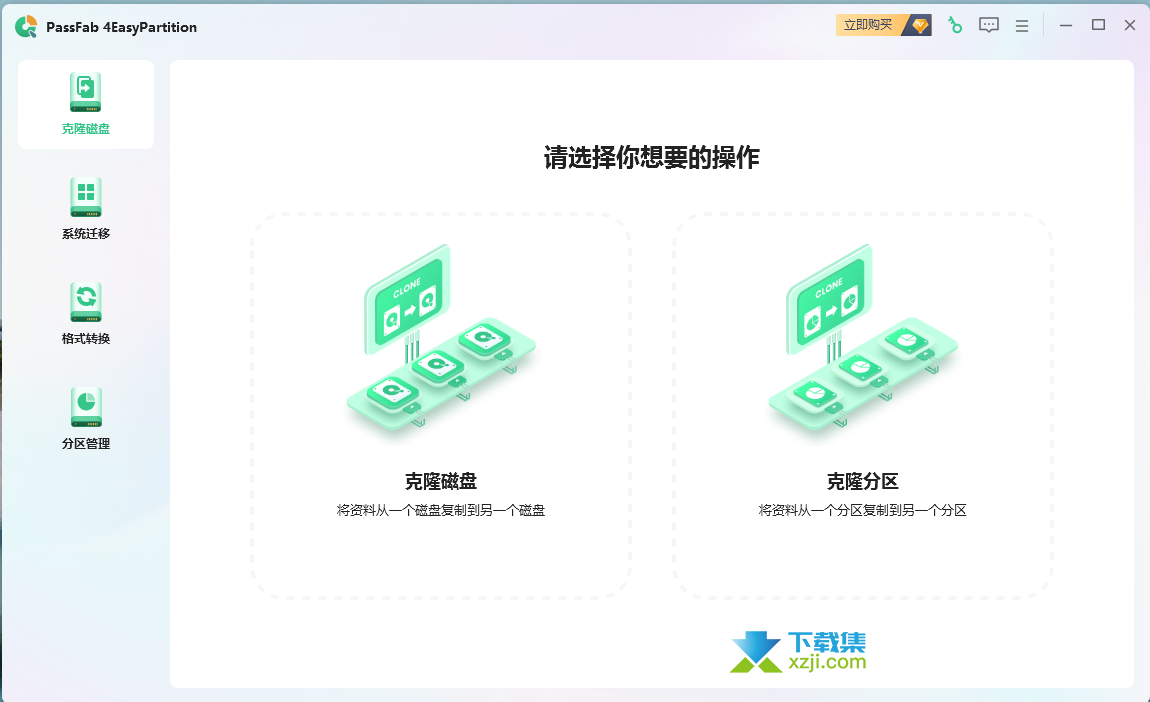Open the hamburger menu icon
The height and width of the screenshot is (702, 1150).
1022,26
